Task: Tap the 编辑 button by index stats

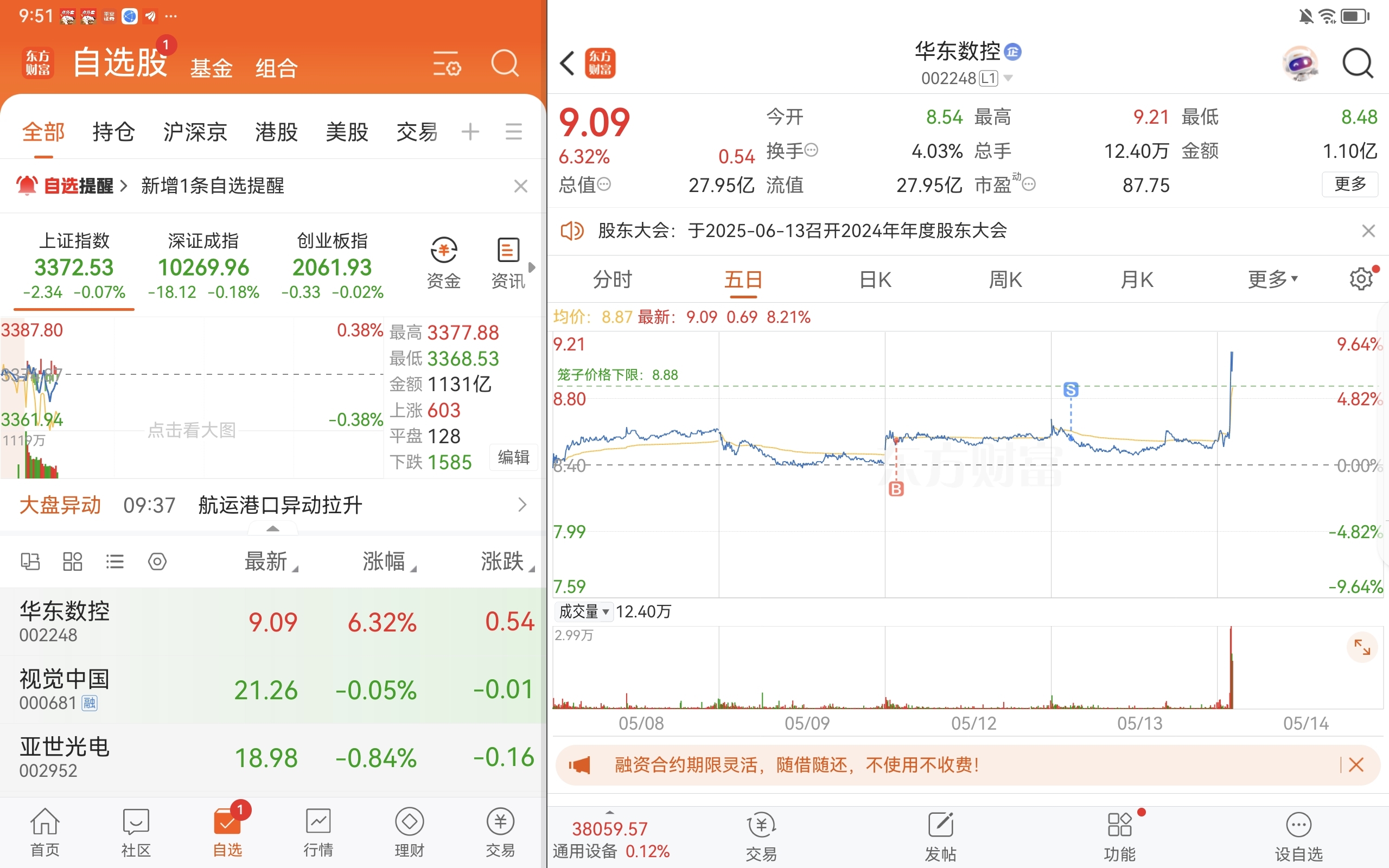Action: pos(513,457)
